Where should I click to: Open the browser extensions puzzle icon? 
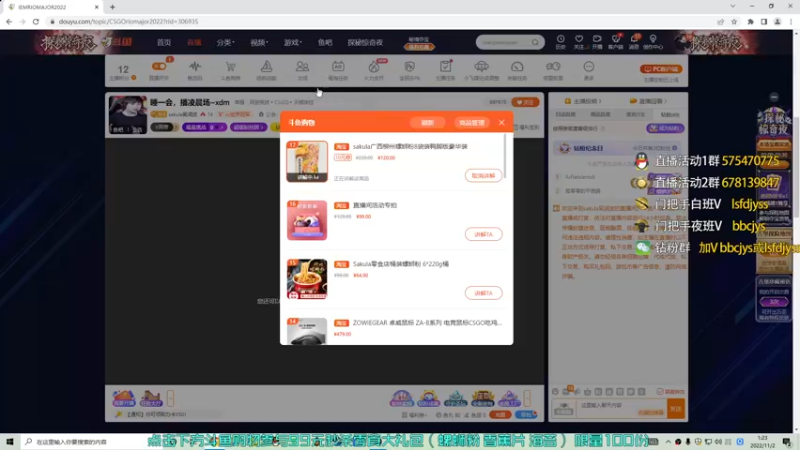coord(750,21)
